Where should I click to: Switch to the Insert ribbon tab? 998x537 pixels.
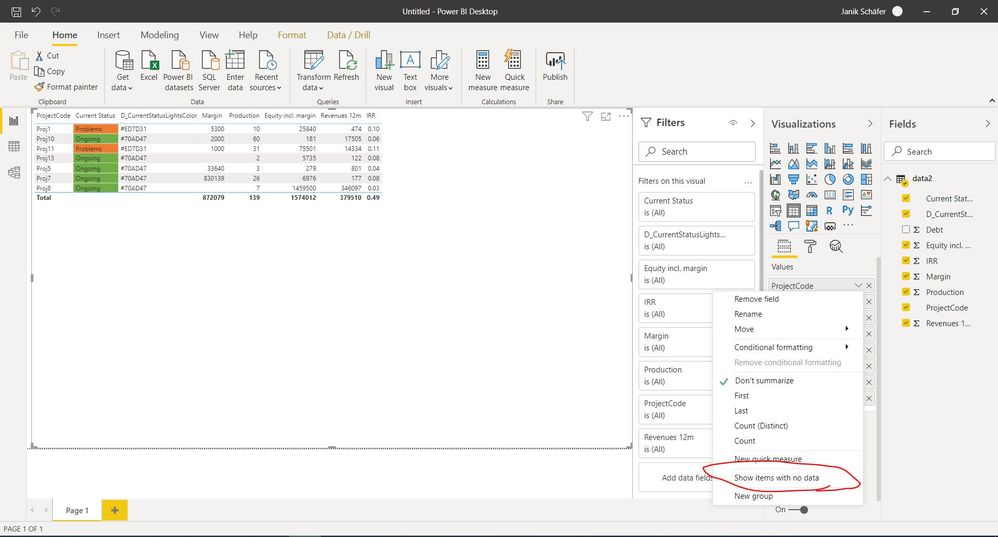(108, 35)
